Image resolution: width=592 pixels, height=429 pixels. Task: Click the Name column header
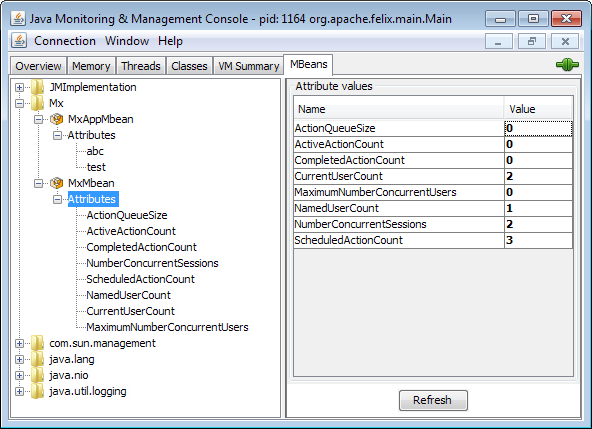(399, 109)
